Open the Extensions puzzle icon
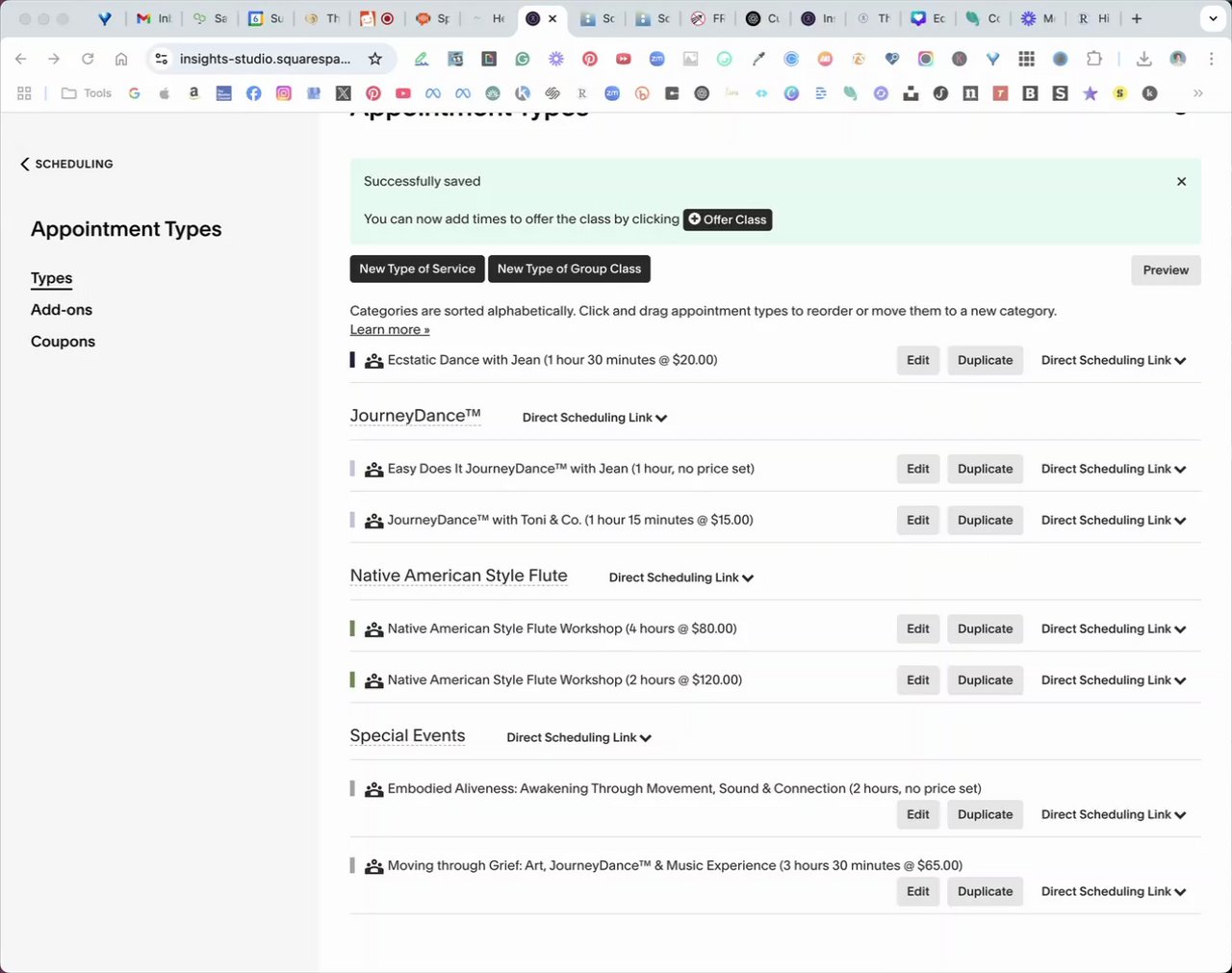 point(1093,60)
